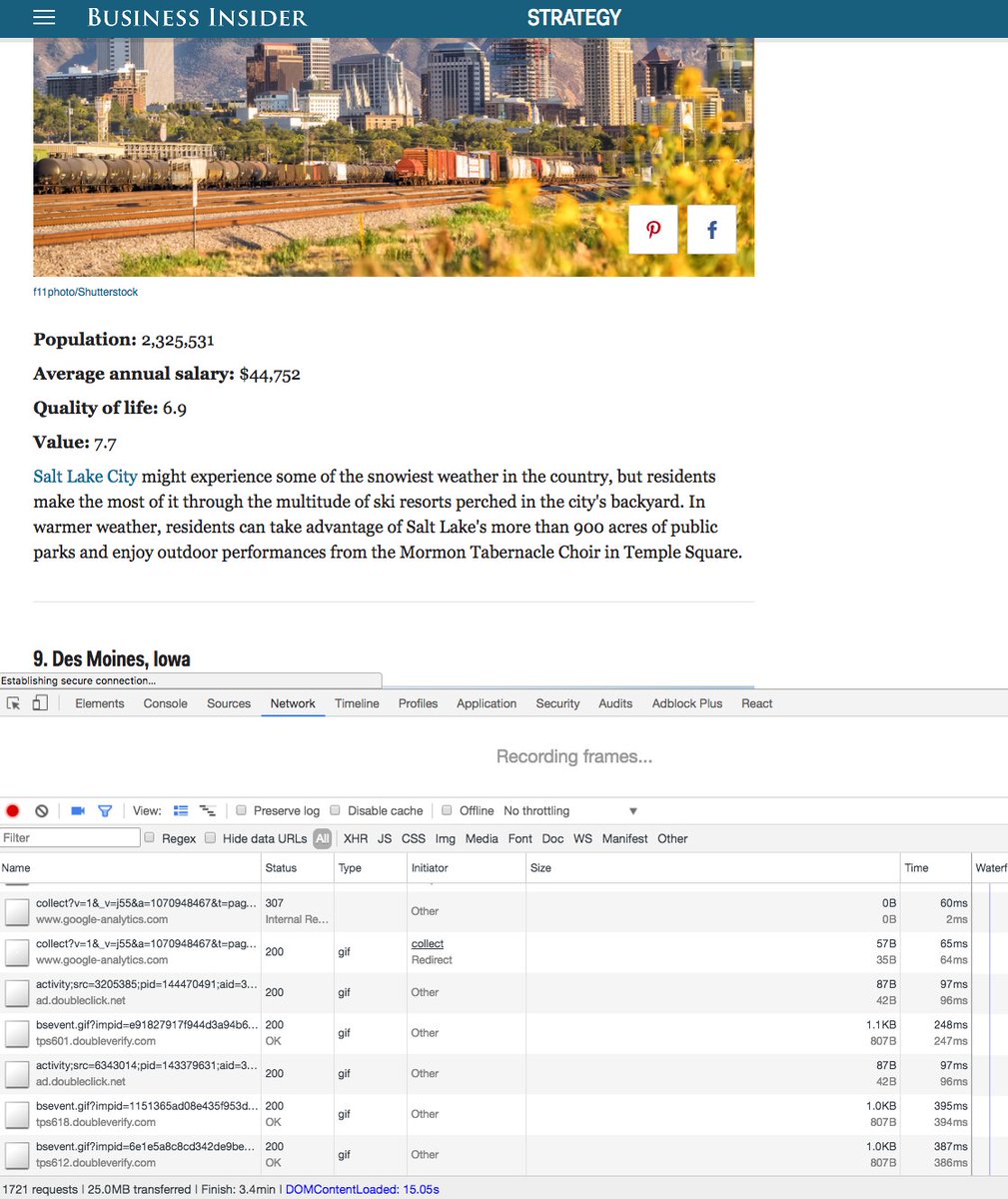Filter requests by Font
The width and height of the screenshot is (1008, 1199).
[520, 839]
